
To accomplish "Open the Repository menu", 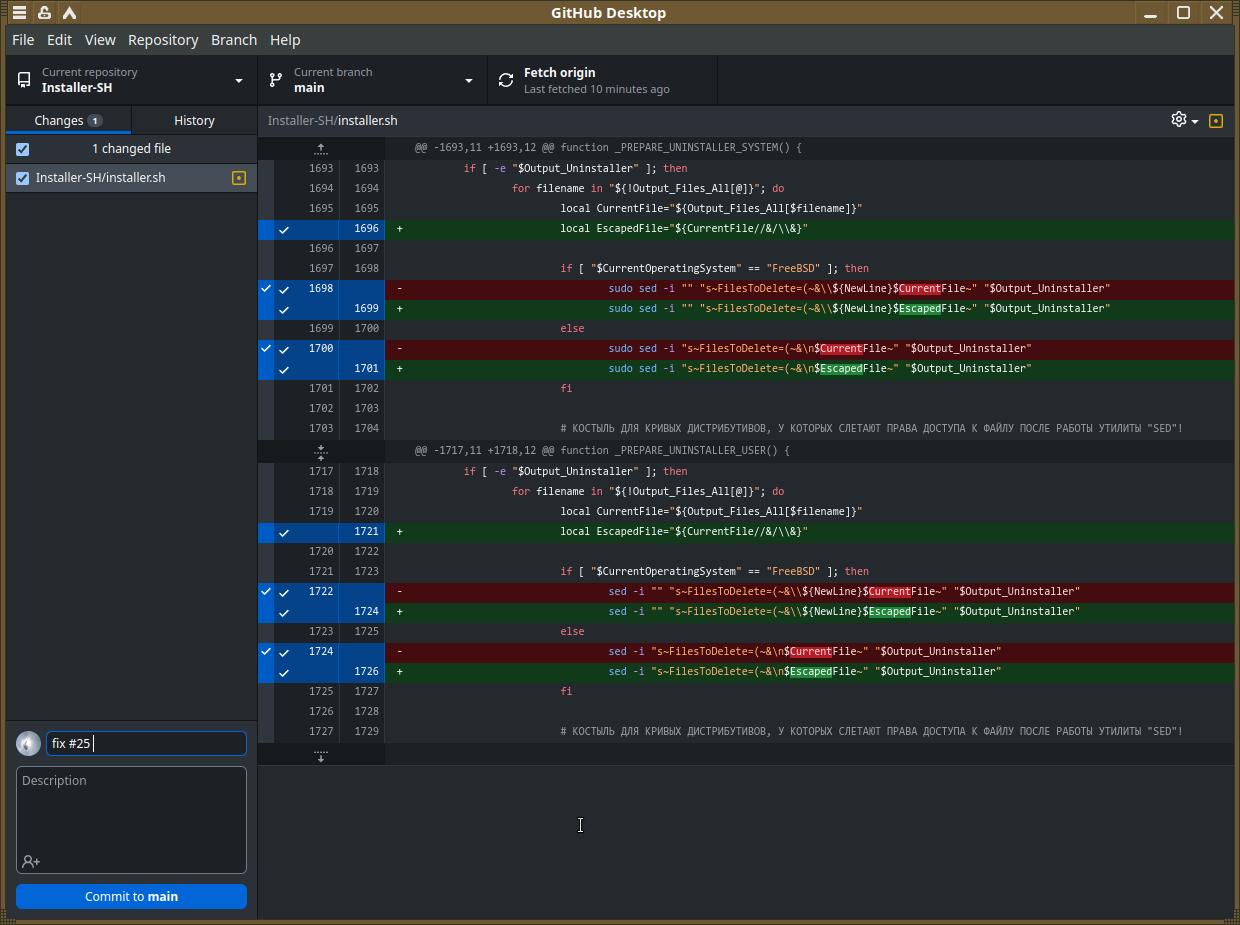I will point(163,40).
